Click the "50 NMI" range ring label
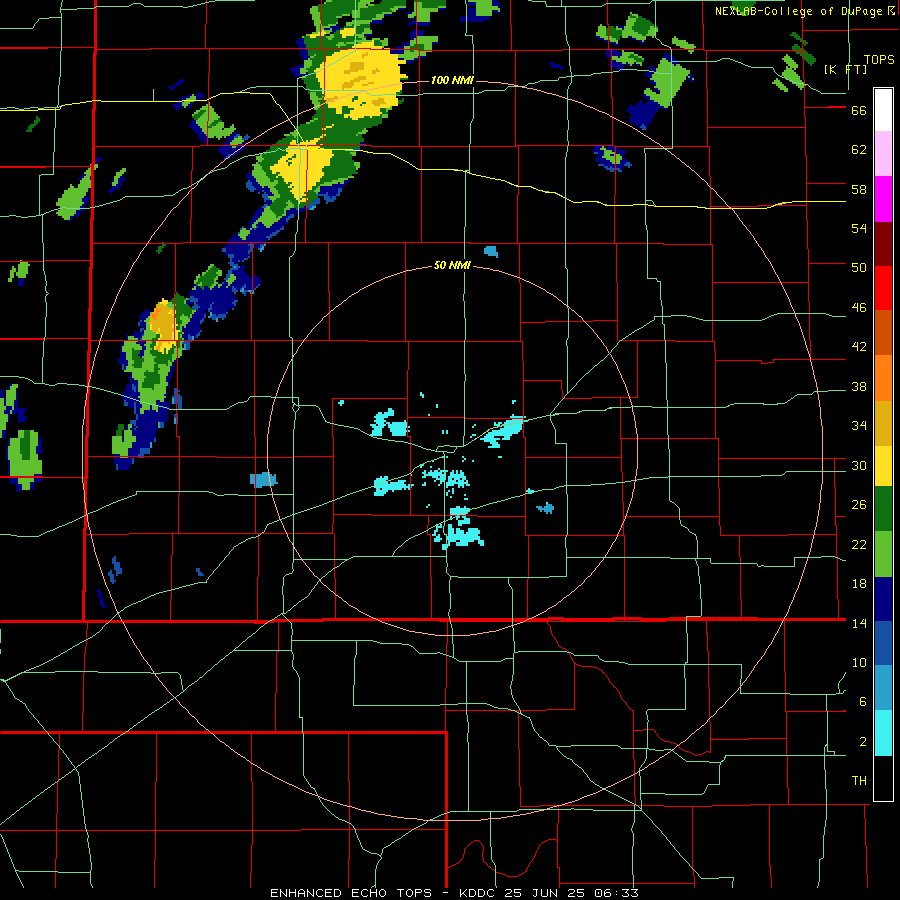The image size is (900, 900). (x=452, y=265)
